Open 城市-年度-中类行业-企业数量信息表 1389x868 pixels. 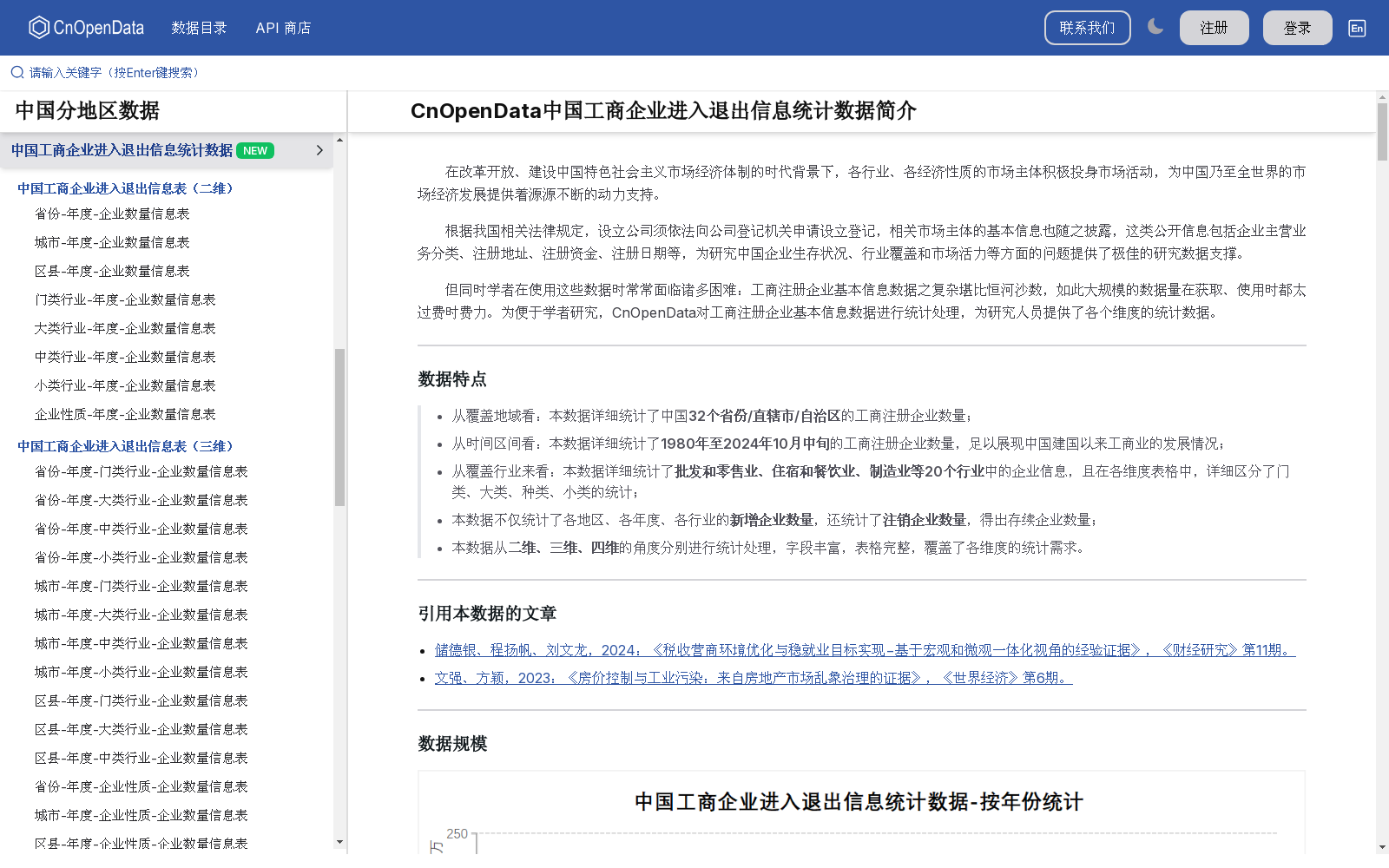click(142, 643)
